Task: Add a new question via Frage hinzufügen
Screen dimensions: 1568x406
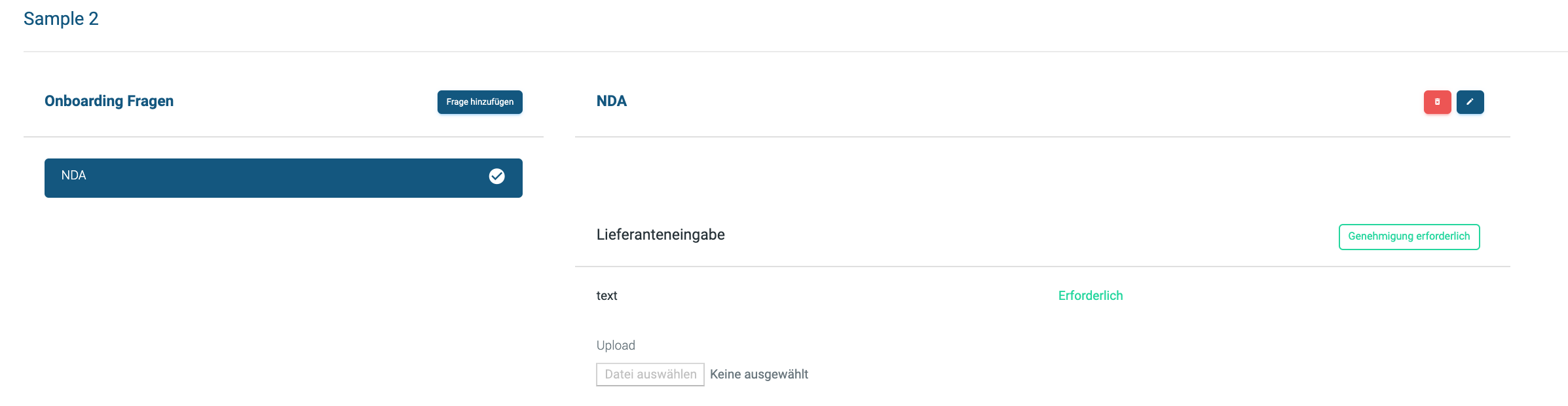Action: [480, 102]
